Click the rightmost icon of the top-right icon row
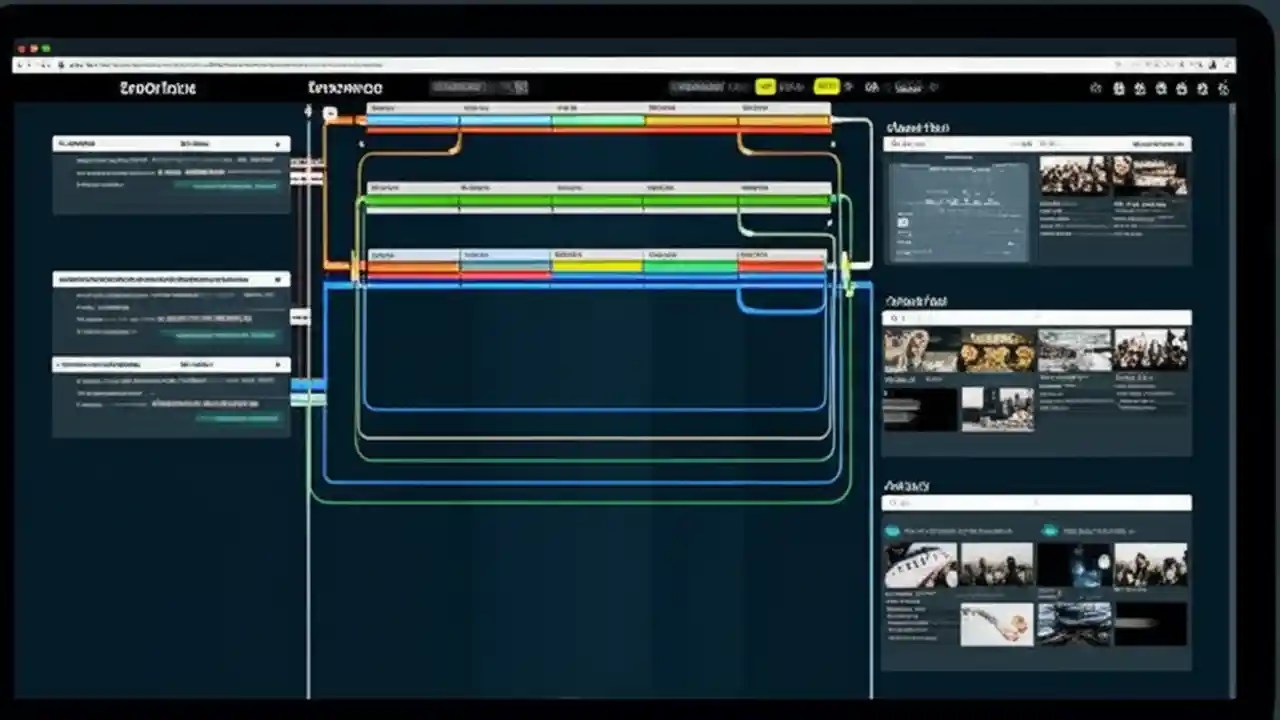The height and width of the screenshot is (720, 1280). (1225, 88)
